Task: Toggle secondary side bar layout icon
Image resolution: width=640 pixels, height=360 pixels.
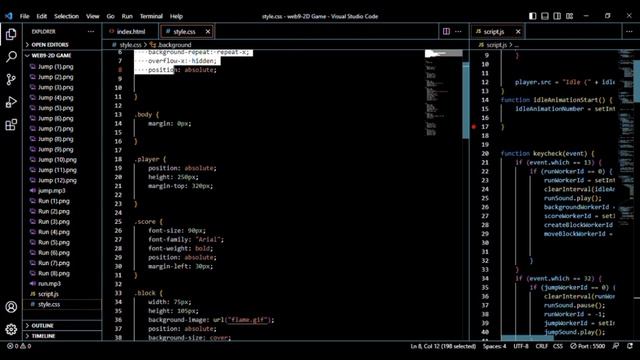Action: 557,16
